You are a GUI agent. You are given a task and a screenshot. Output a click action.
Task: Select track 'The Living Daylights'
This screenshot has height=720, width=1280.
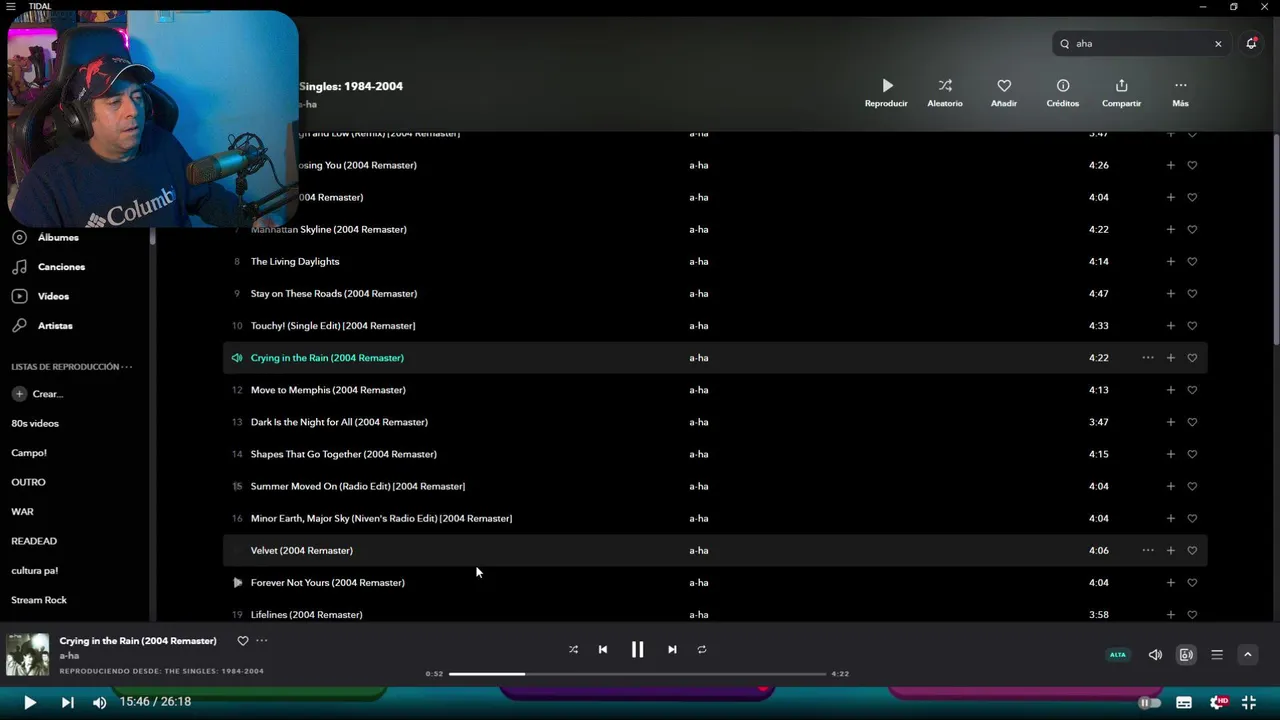coord(295,262)
